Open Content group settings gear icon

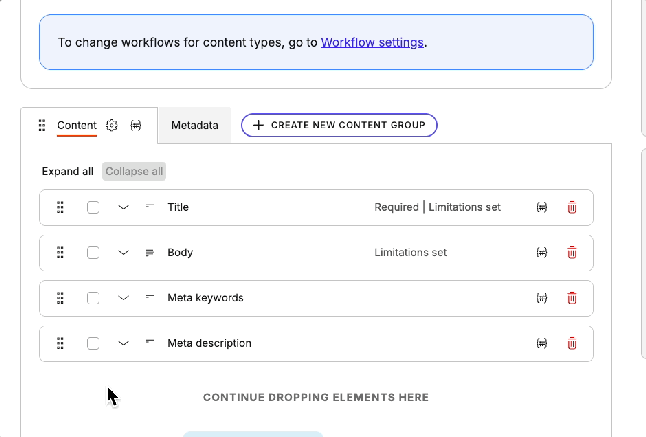point(112,125)
